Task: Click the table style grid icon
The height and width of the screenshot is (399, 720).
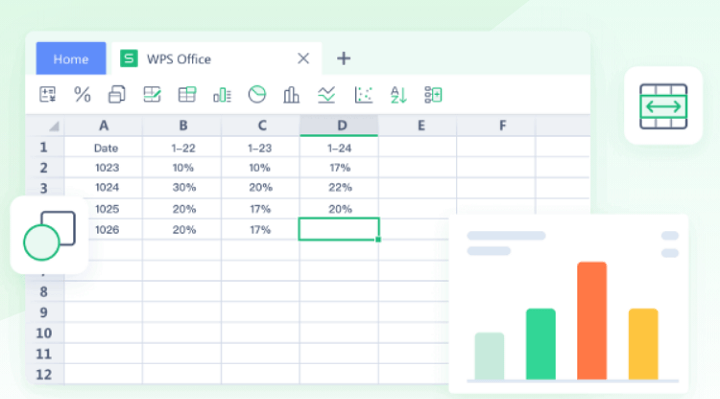Action: tap(187, 95)
